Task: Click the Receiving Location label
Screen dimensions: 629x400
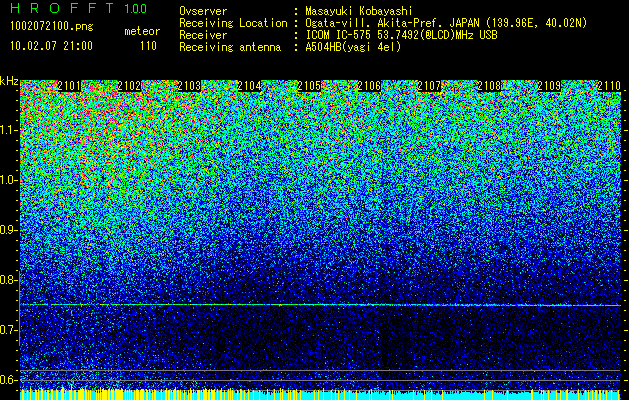Action: point(233,23)
